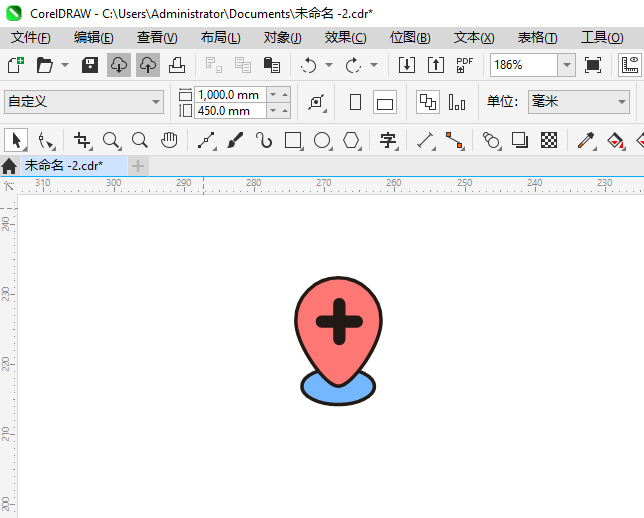Open the 编辑(E) menu

pos(94,38)
